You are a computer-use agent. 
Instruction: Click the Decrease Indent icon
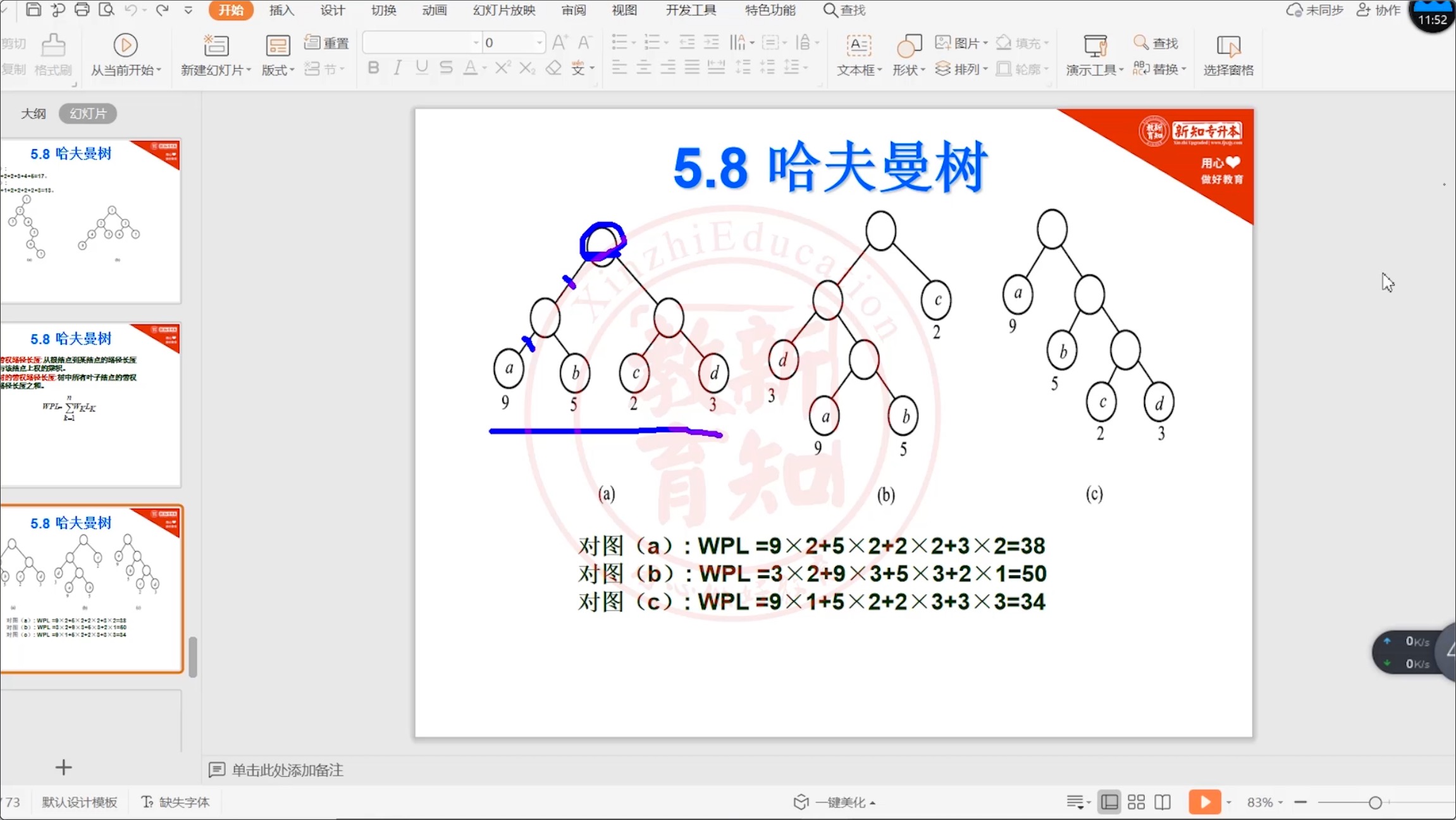click(687, 42)
